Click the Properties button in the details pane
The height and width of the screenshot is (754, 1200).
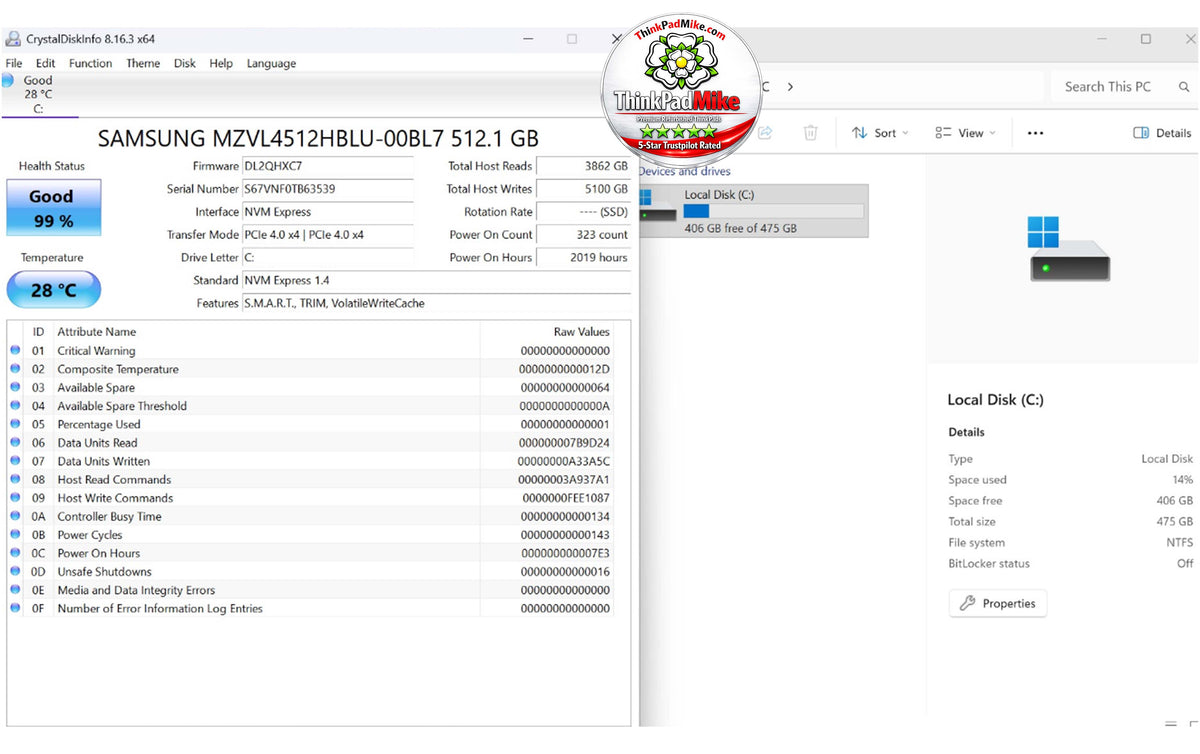click(998, 603)
